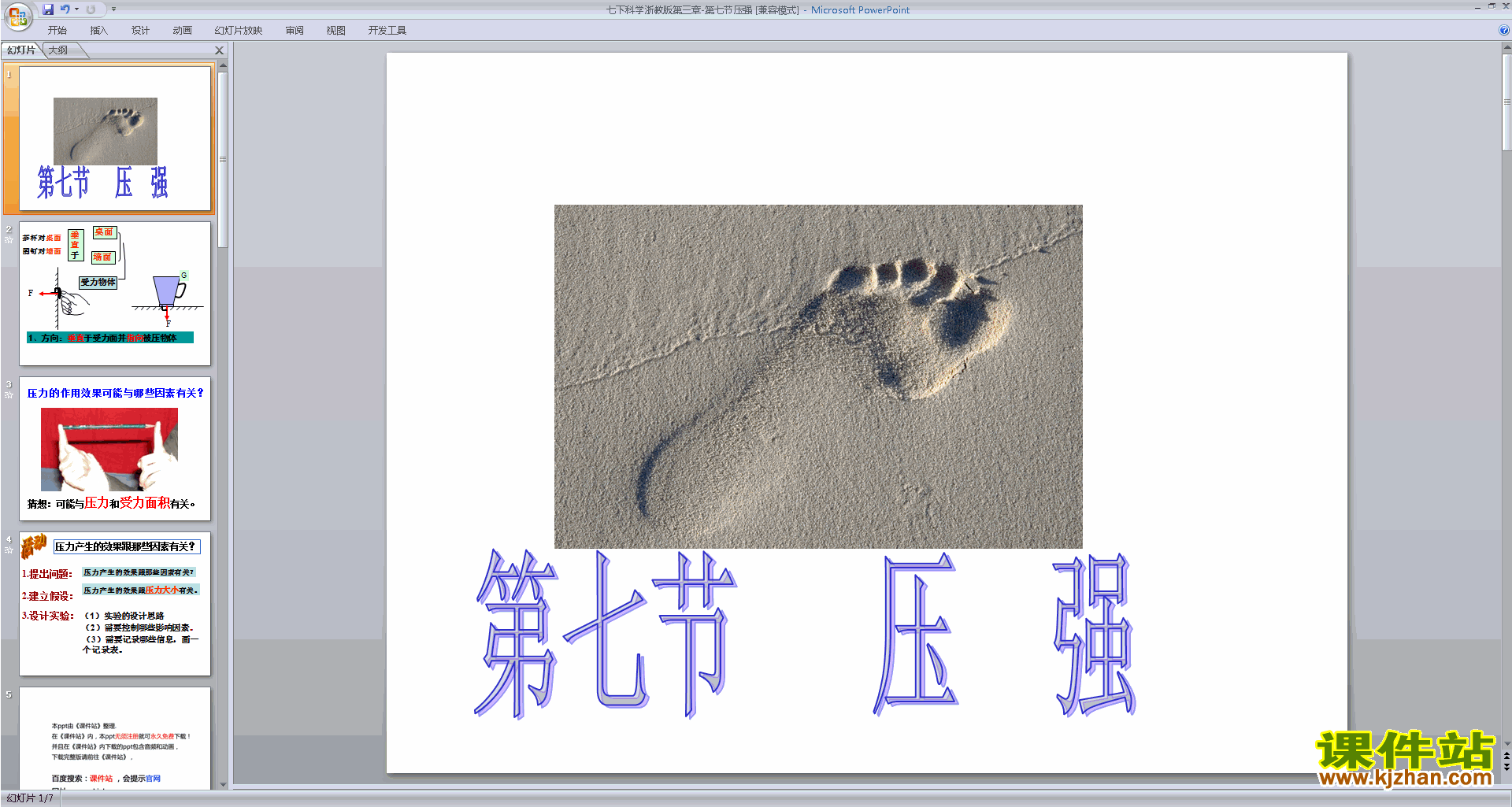Click the thumbnail pane scroll-down arrow

pyautogui.click(x=223, y=784)
